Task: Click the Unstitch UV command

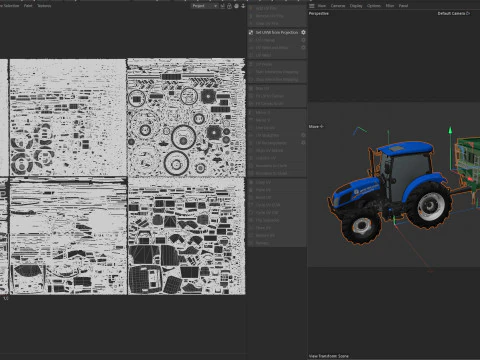Action: click(266, 158)
